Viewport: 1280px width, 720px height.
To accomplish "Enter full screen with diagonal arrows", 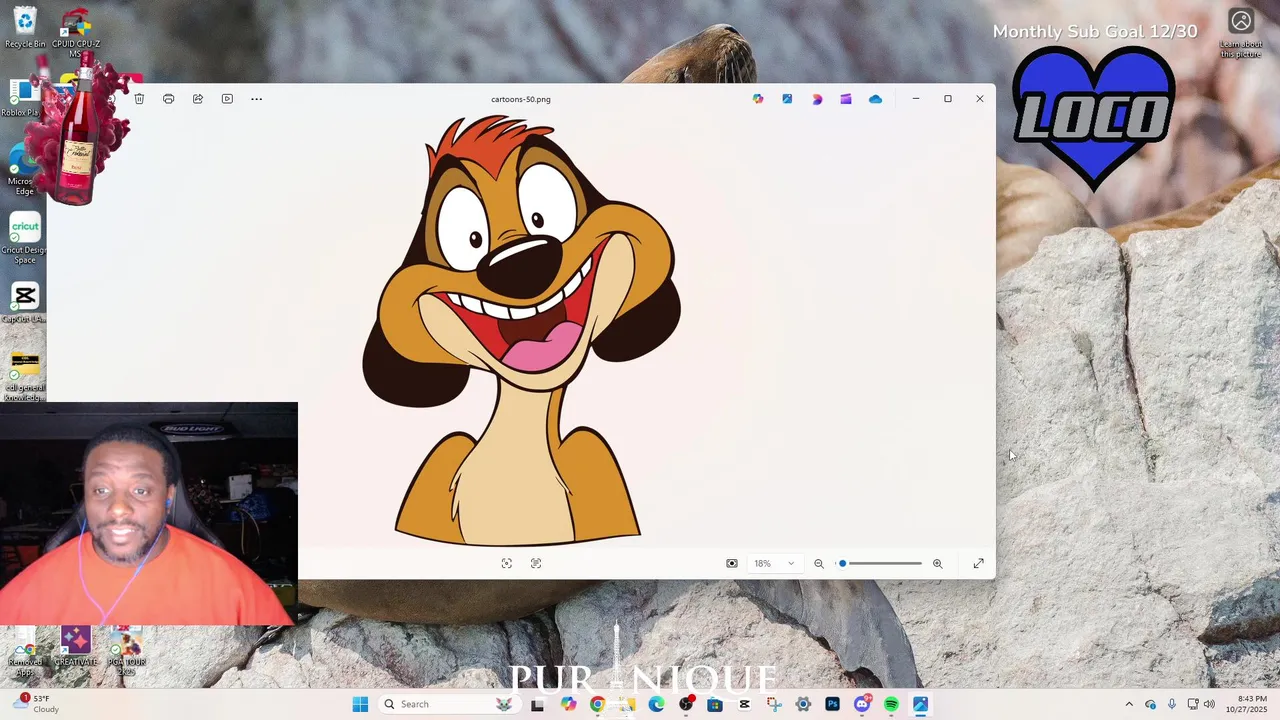I will point(978,564).
